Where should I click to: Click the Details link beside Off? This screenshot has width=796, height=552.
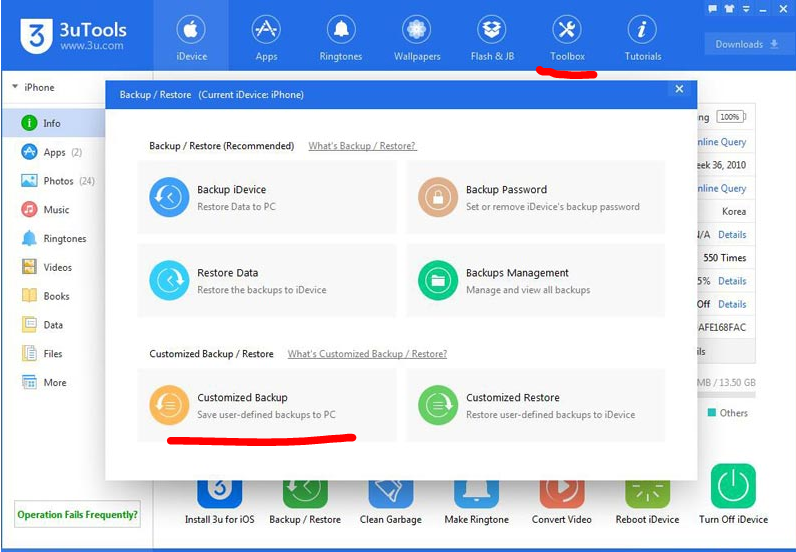732,304
